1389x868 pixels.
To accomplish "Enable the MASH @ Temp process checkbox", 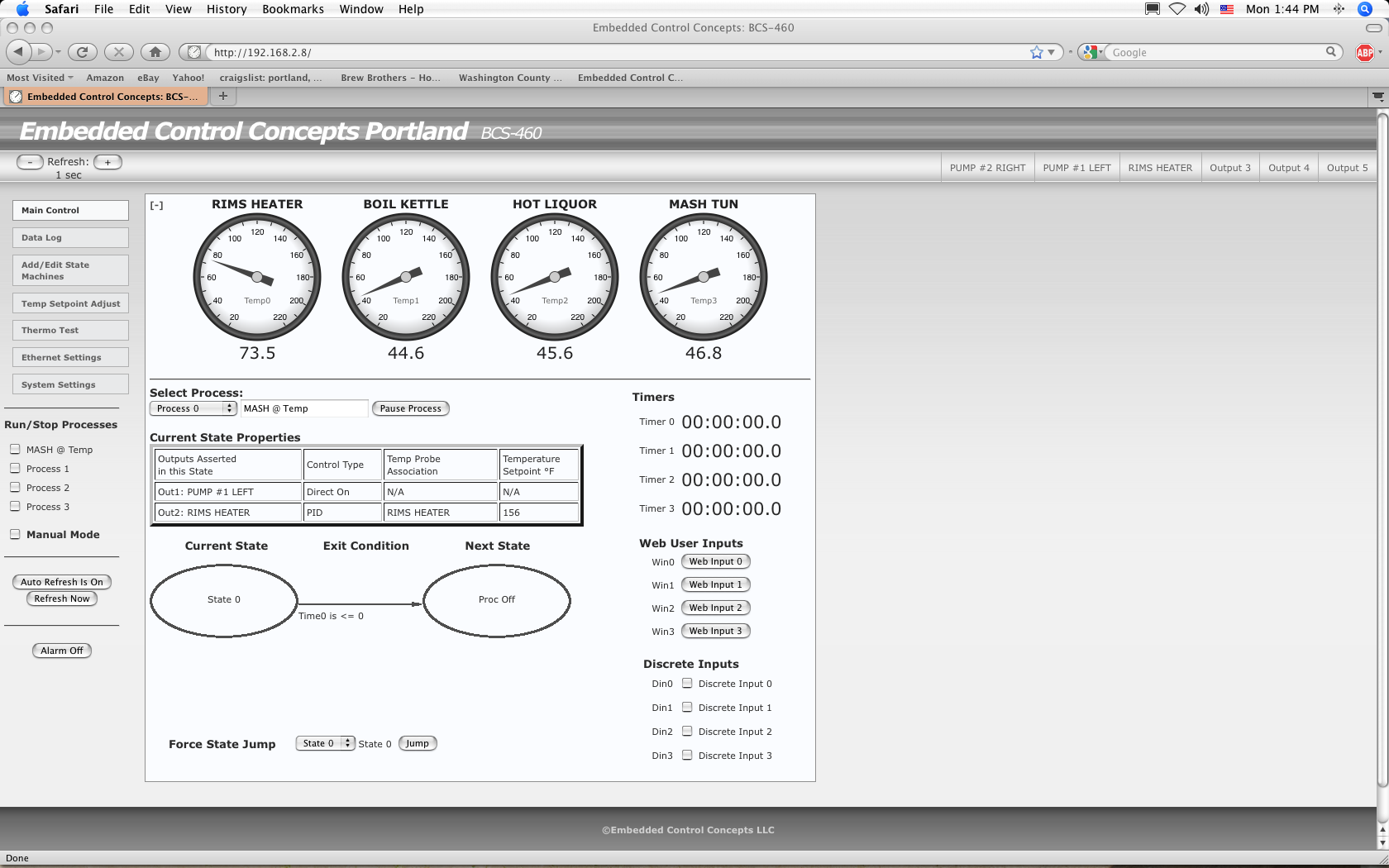I will (x=15, y=449).
